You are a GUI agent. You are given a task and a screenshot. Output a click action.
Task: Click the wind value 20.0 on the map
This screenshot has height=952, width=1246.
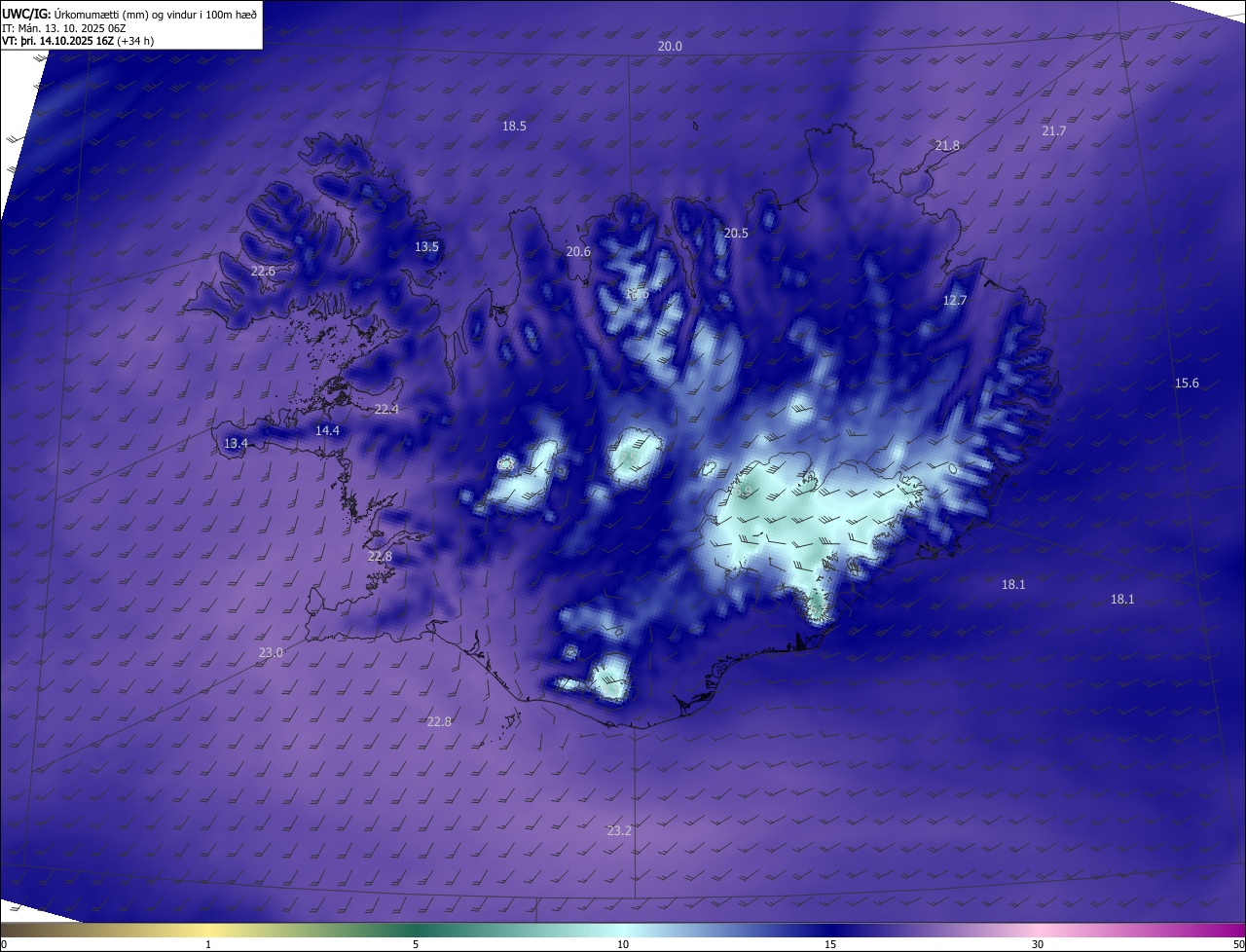[670, 47]
